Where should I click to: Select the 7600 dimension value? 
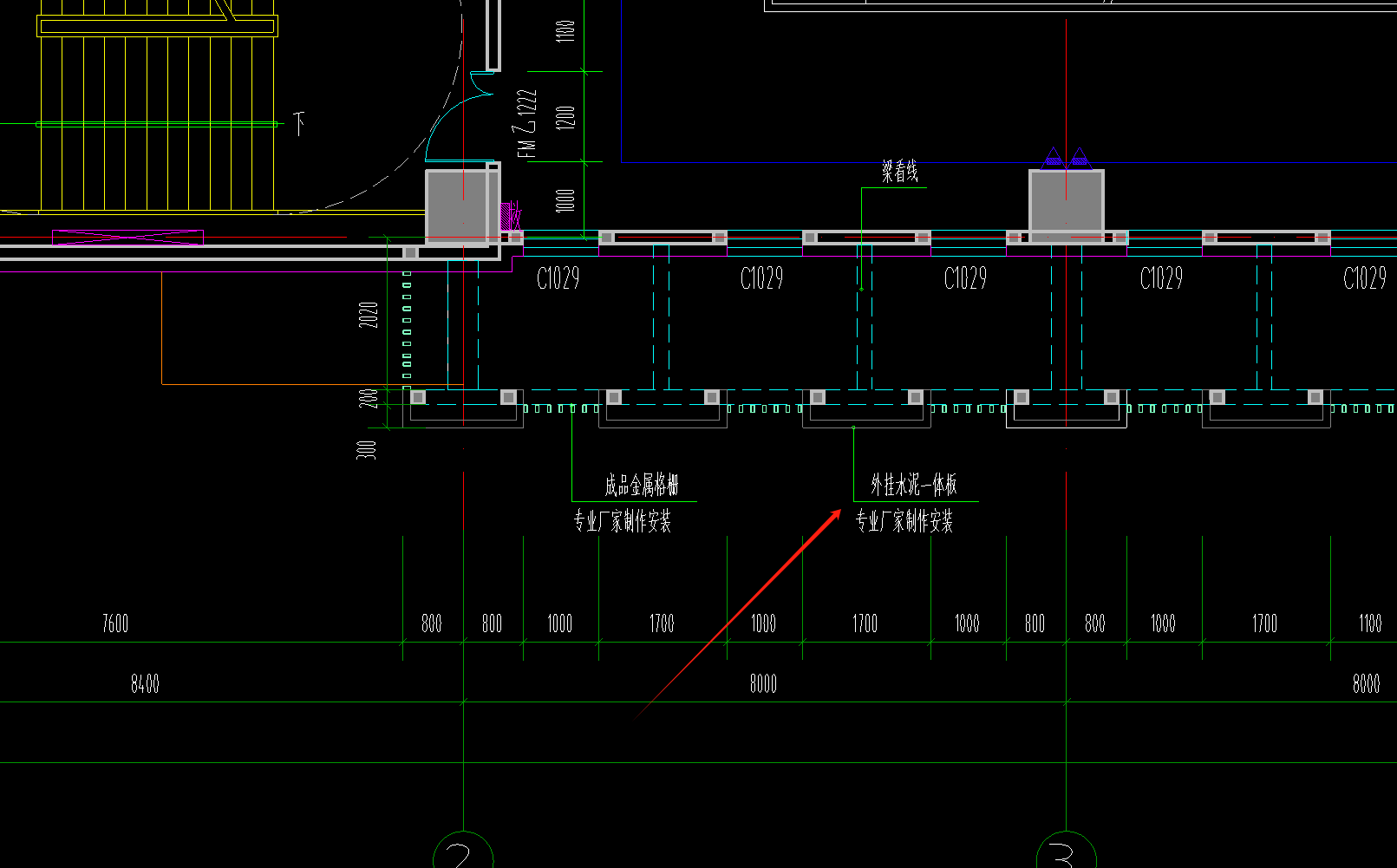point(115,623)
